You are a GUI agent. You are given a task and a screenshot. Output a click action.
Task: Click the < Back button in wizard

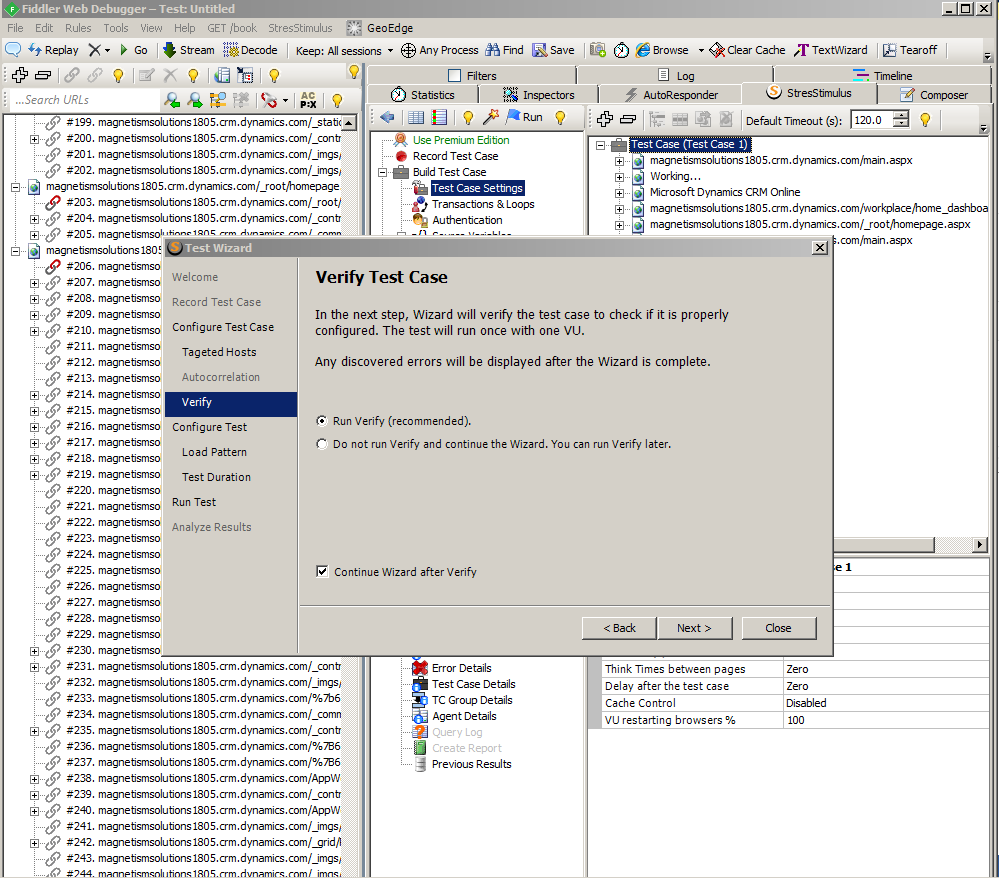(x=619, y=628)
